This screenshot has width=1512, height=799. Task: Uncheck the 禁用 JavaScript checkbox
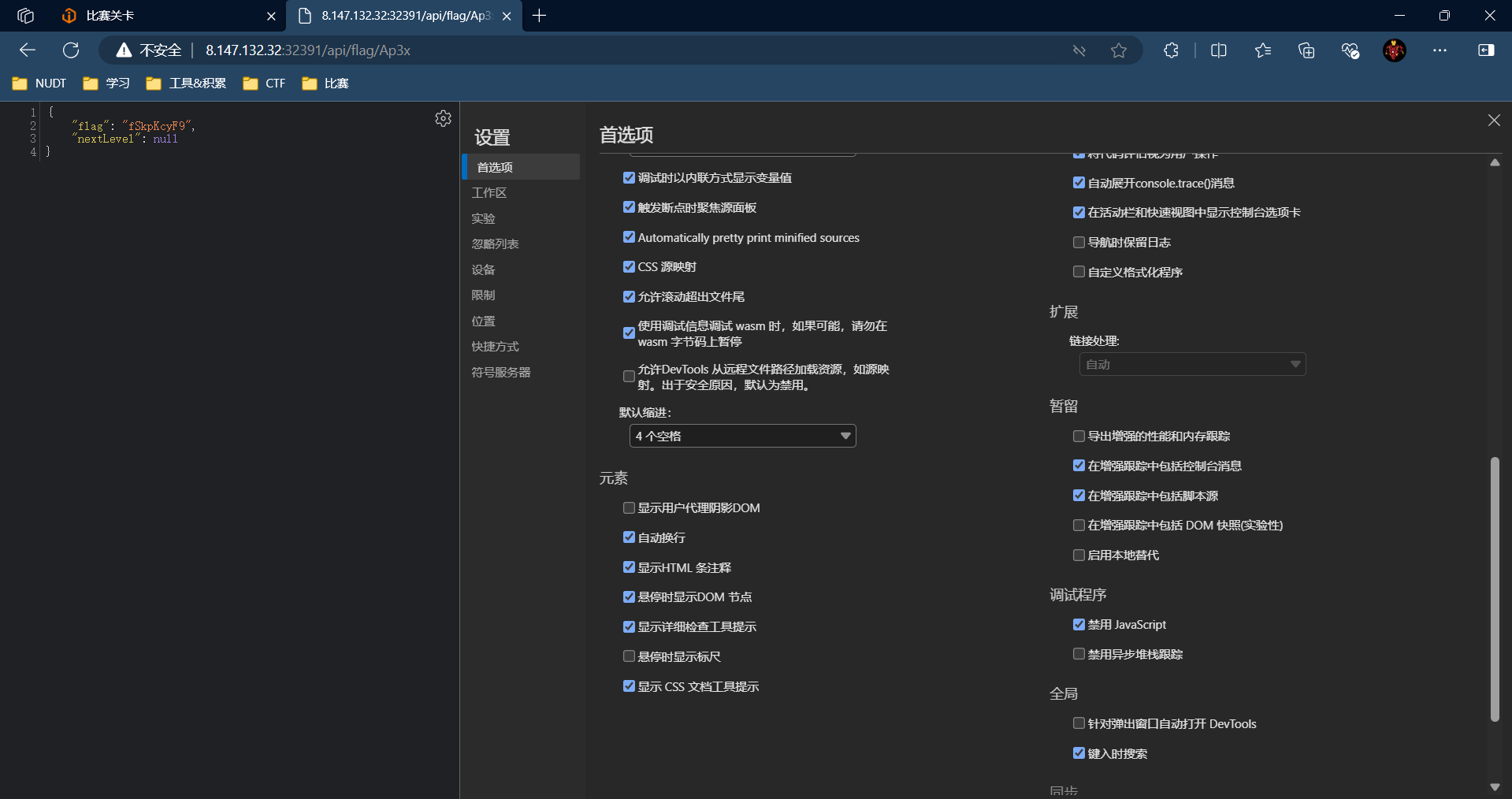coord(1079,625)
